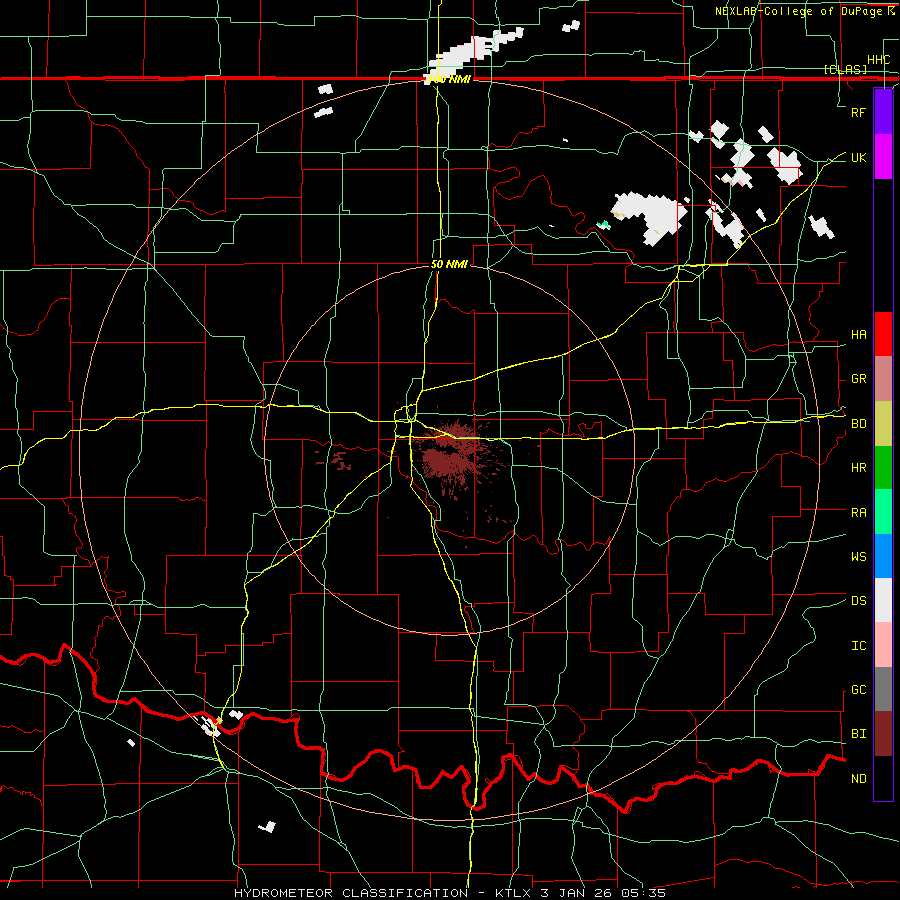Viewport: 900px width, 900px height.
Task: Click the purple RF color swatch in legend
Action: (x=883, y=112)
